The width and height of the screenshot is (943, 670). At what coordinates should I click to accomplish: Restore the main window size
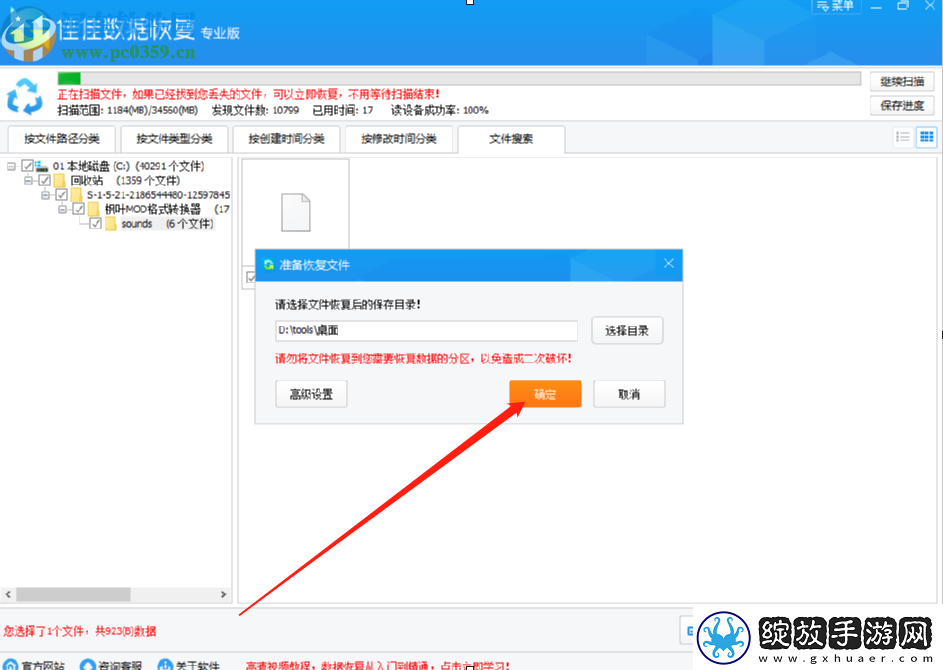(903, 5)
